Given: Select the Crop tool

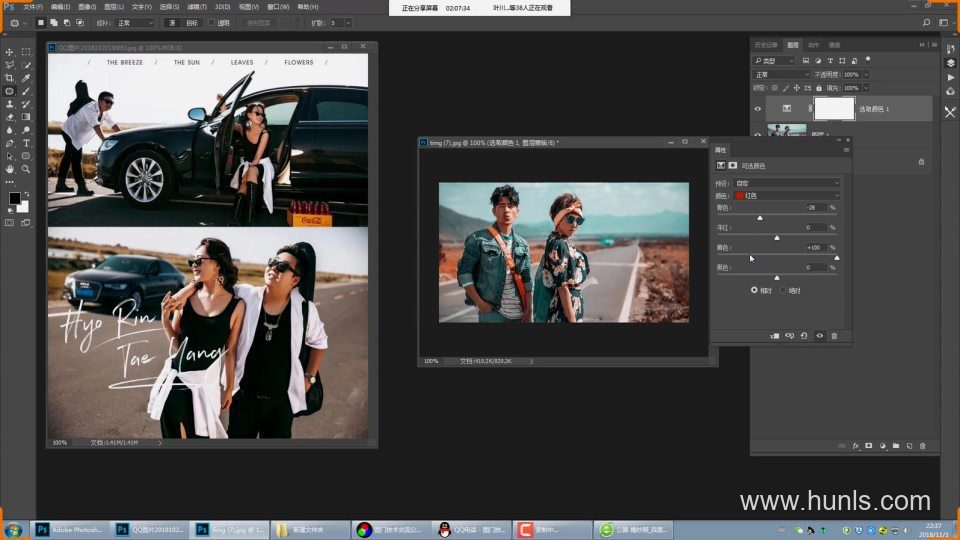Looking at the screenshot, I should tap(9, 78).
